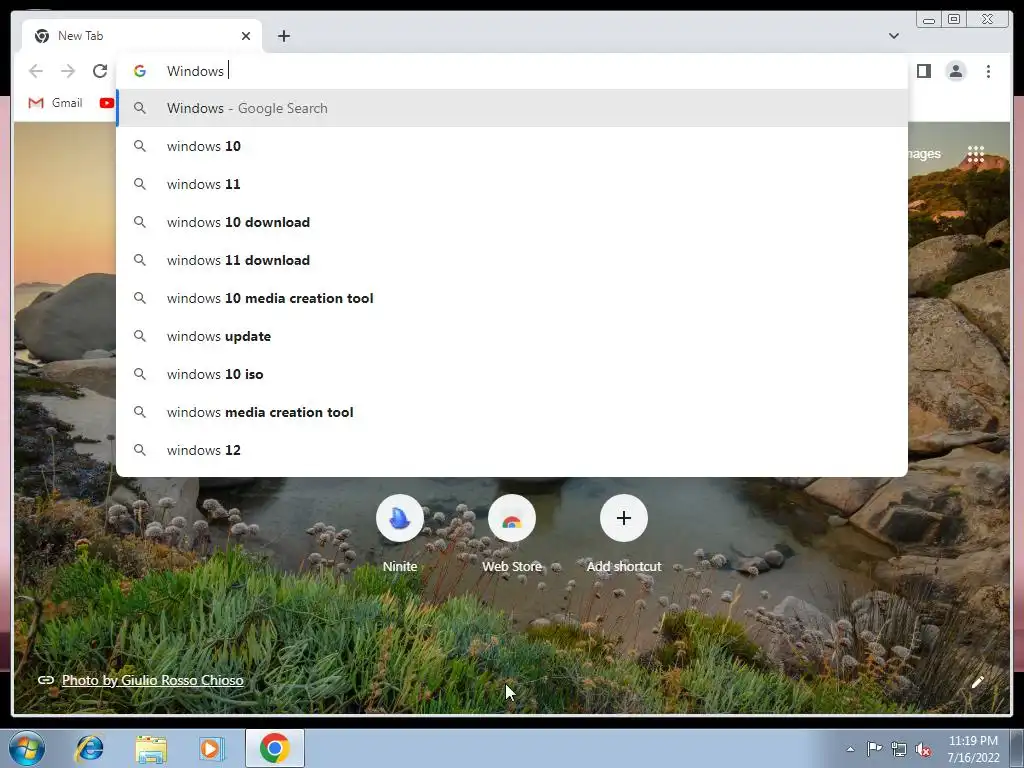Click the Forward navigation arrow
1024x768 pixels.
(x=68, y=71)
